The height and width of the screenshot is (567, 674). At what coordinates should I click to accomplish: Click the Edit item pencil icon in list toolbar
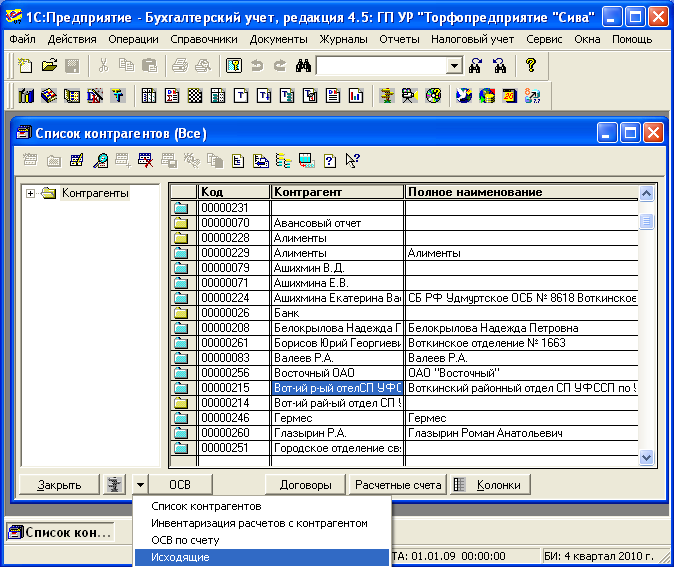tap(77, 161)
